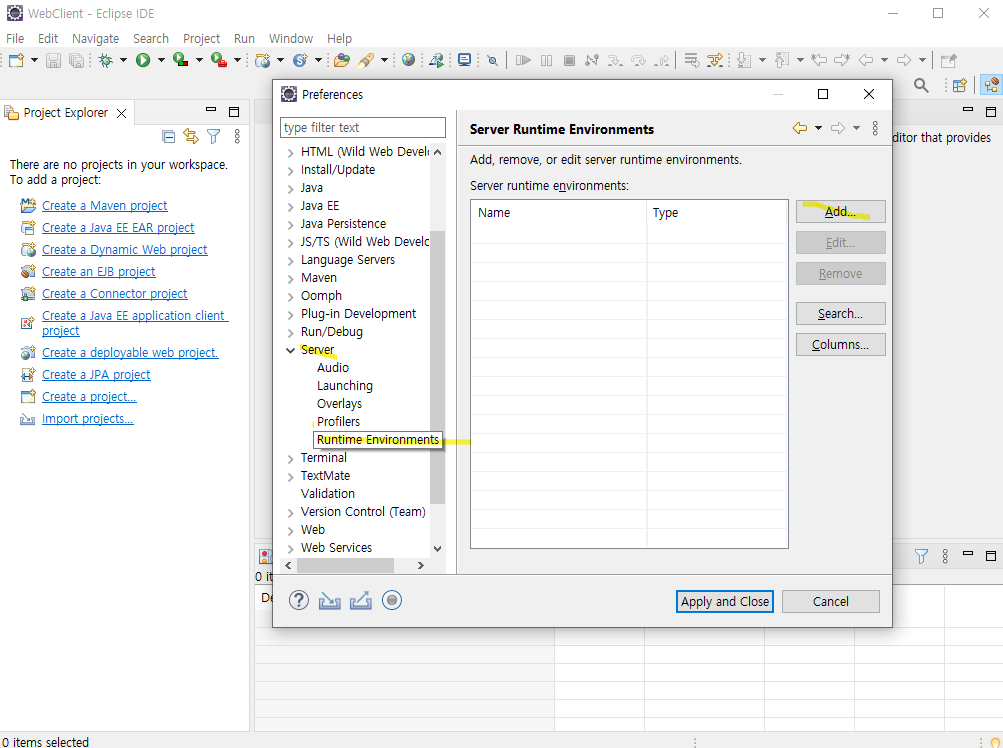This screenshot has width=1003, height=748.
Task: Open the Navigate menu
Action: pyautogui.click(x=95, y=38)
